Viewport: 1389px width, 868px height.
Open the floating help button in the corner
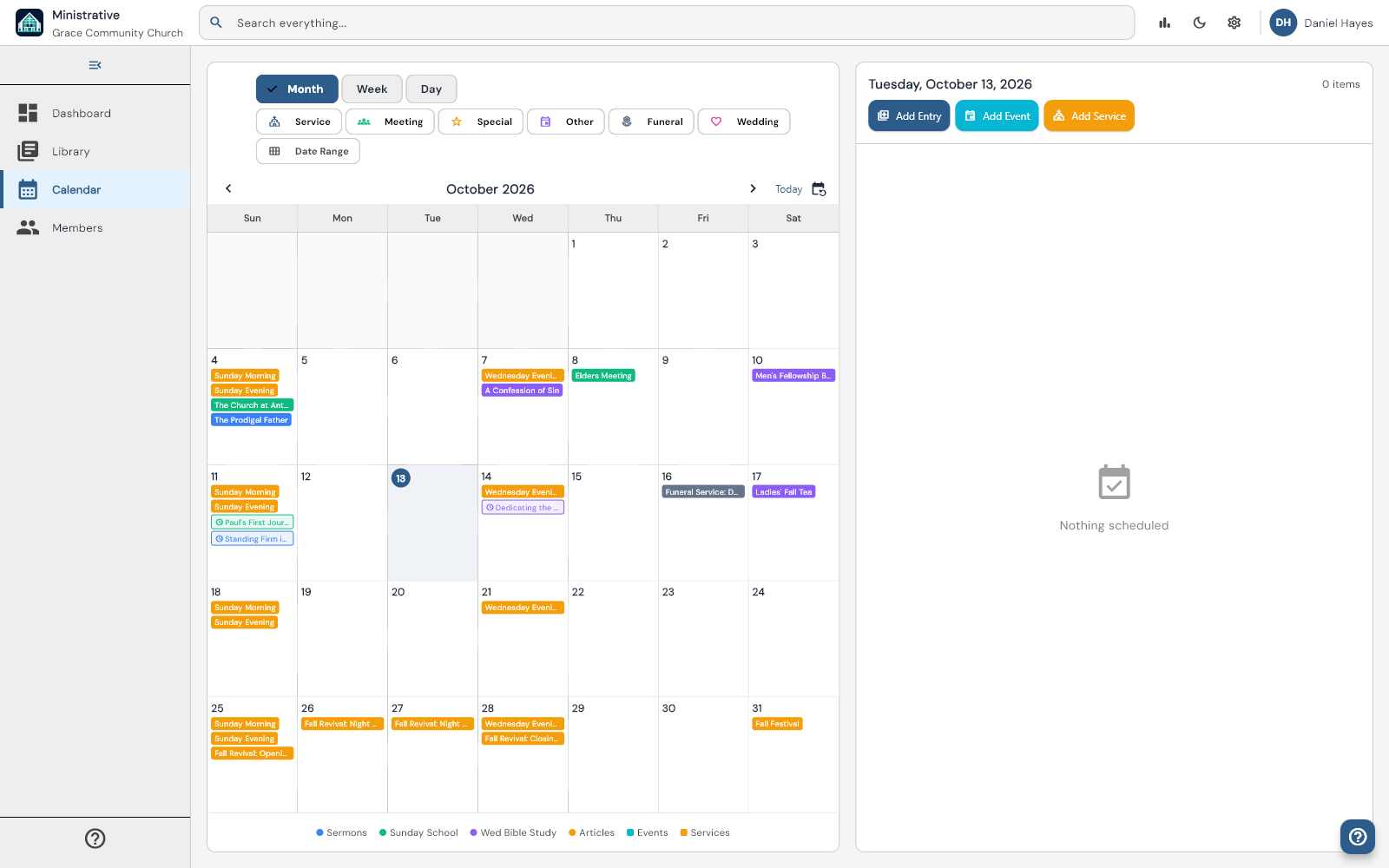click(1358, 837)
